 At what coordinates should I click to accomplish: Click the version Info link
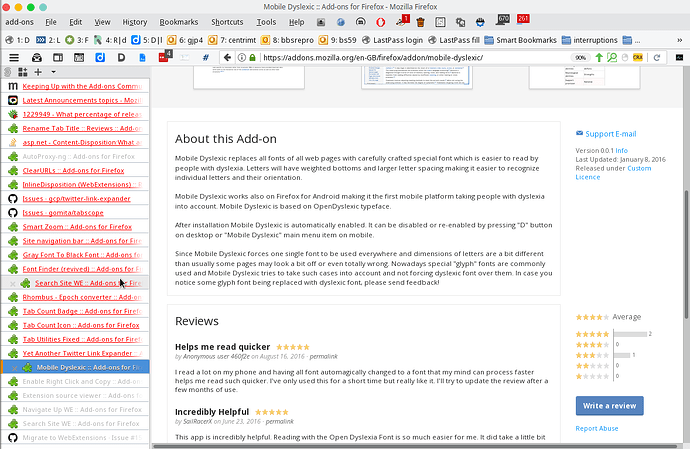click(x=621, y=151)
